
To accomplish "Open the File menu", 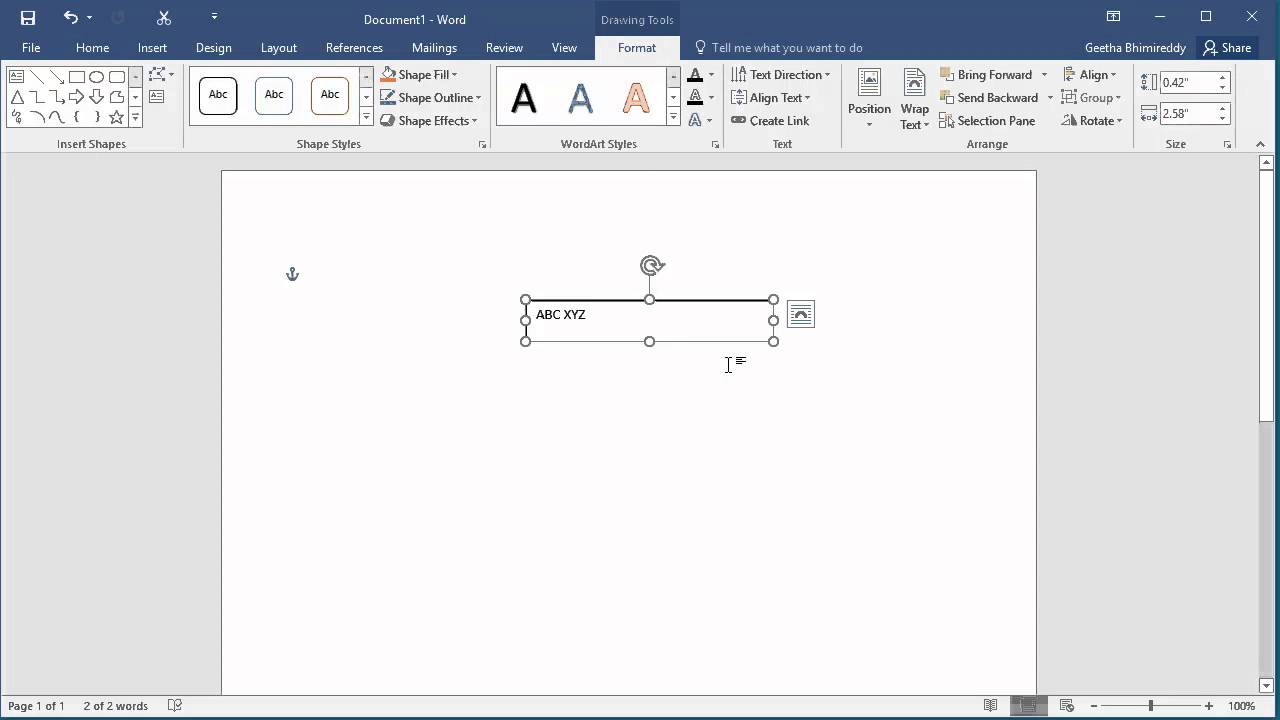I will 31,48.
